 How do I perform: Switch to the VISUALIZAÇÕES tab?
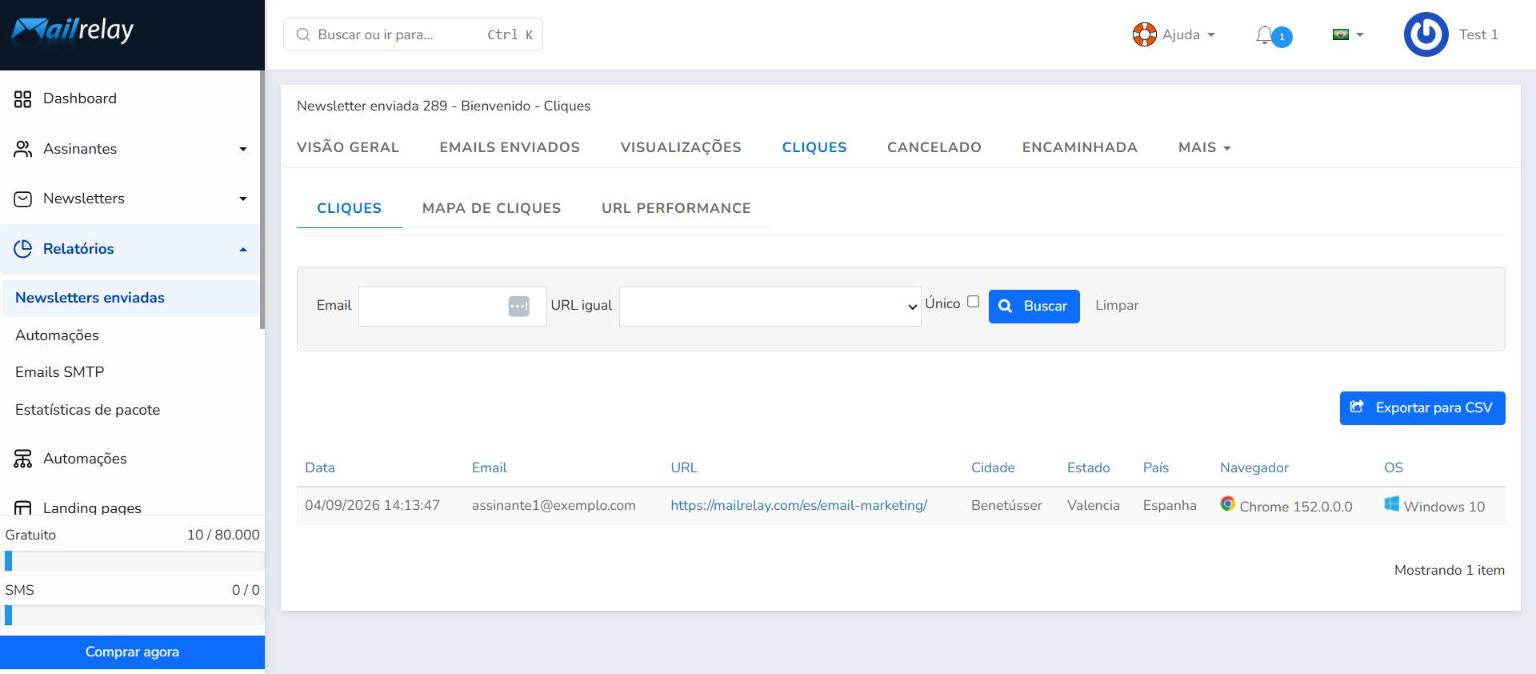(681, 147)
